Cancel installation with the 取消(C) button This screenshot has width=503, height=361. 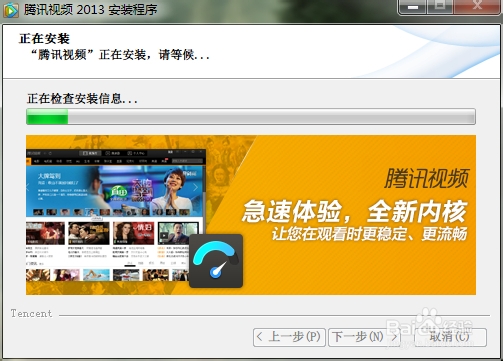click(450, 337)
